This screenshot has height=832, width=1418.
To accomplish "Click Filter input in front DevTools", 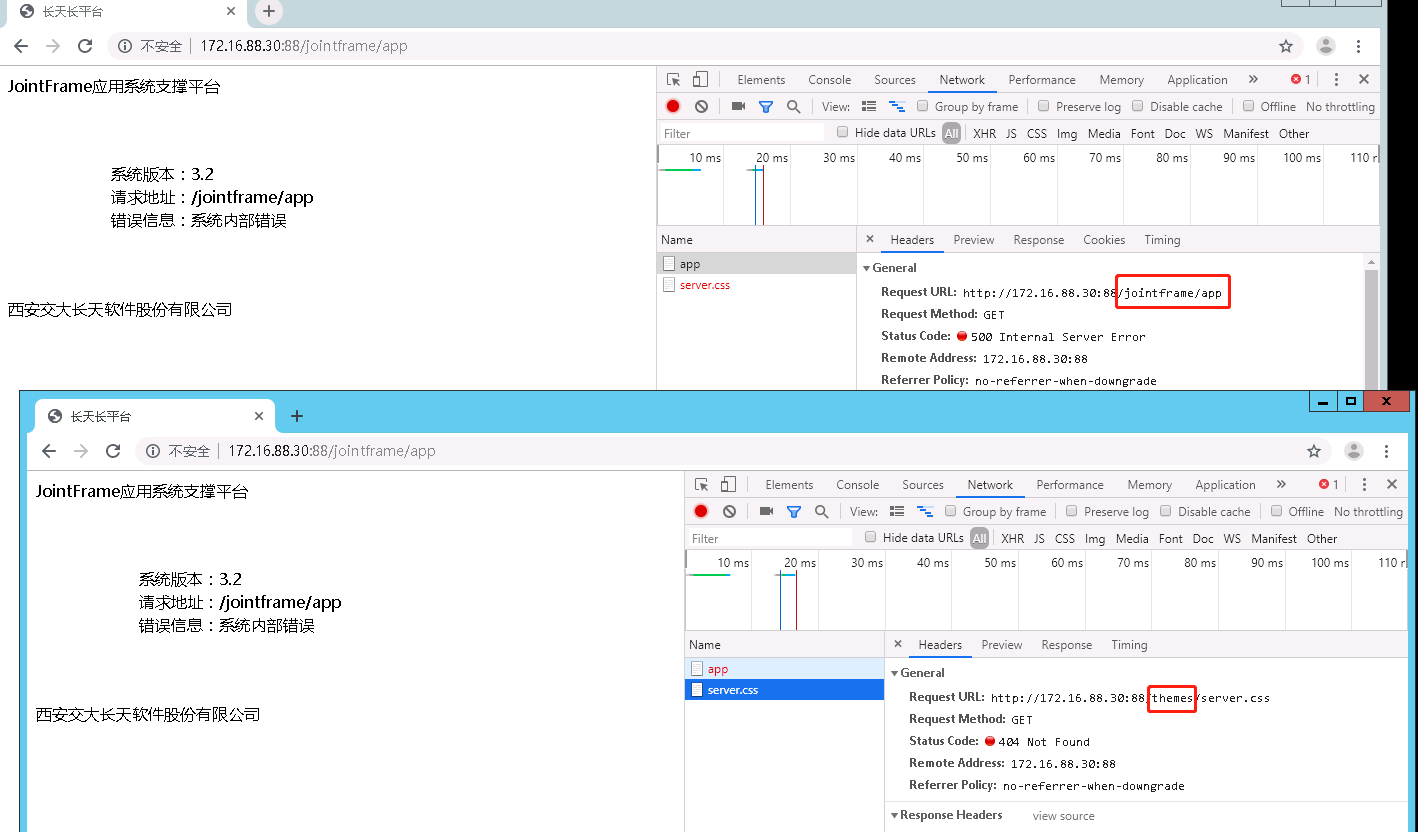I will coord(770,538).
